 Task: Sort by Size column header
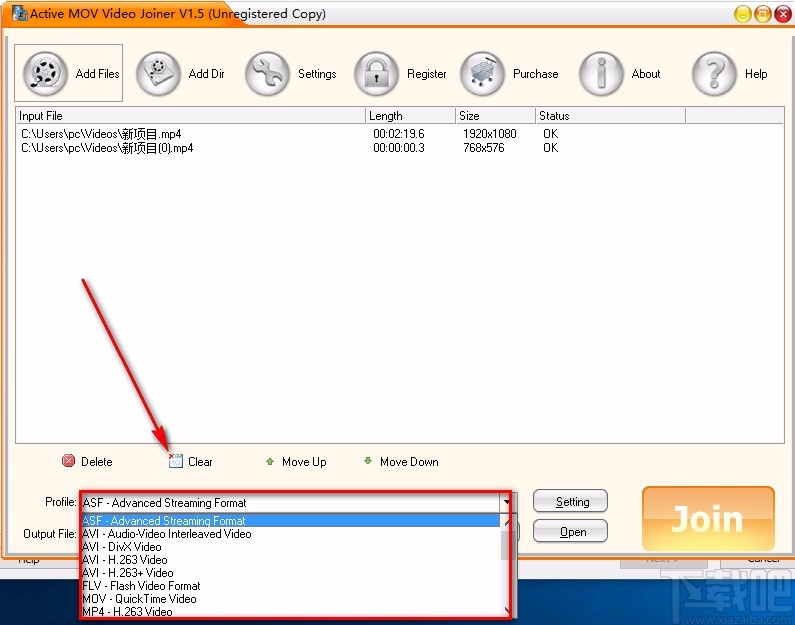495,116
